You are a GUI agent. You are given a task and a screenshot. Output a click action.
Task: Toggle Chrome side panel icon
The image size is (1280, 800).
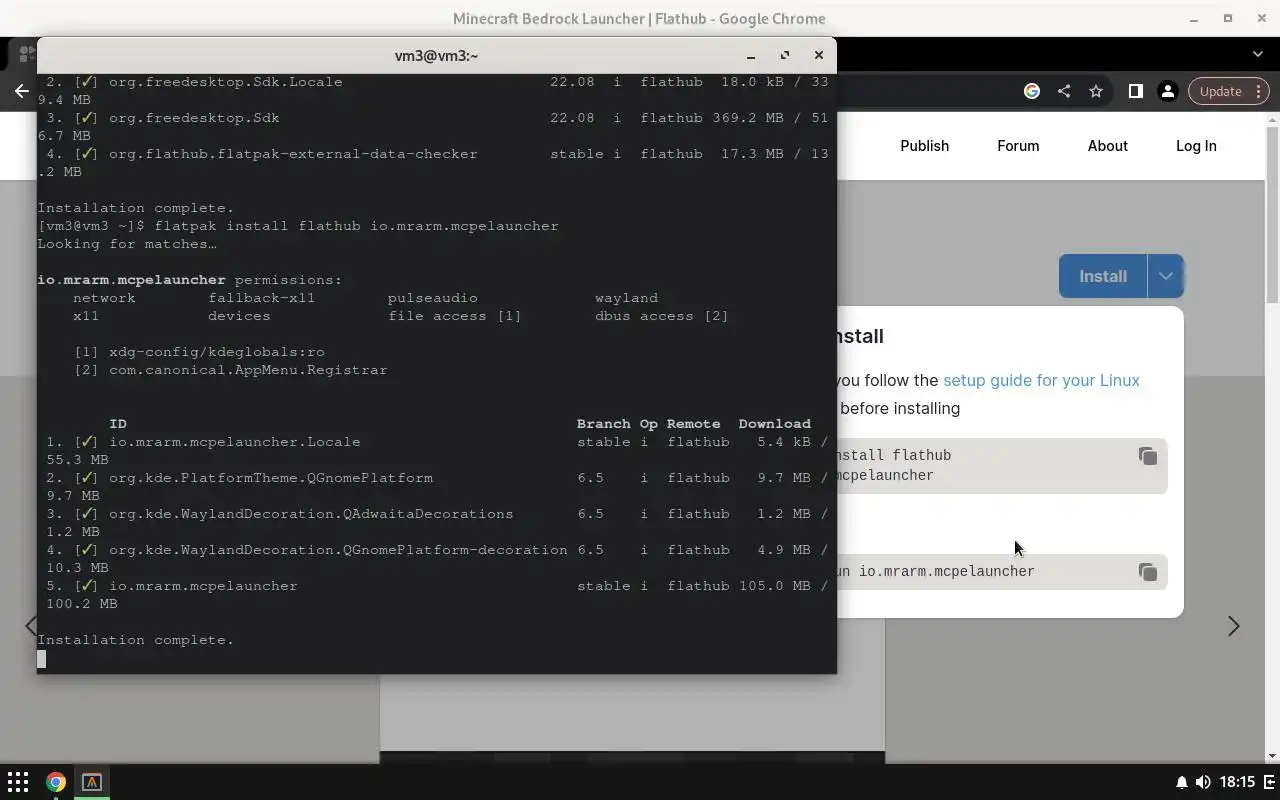coord(1135,91)
